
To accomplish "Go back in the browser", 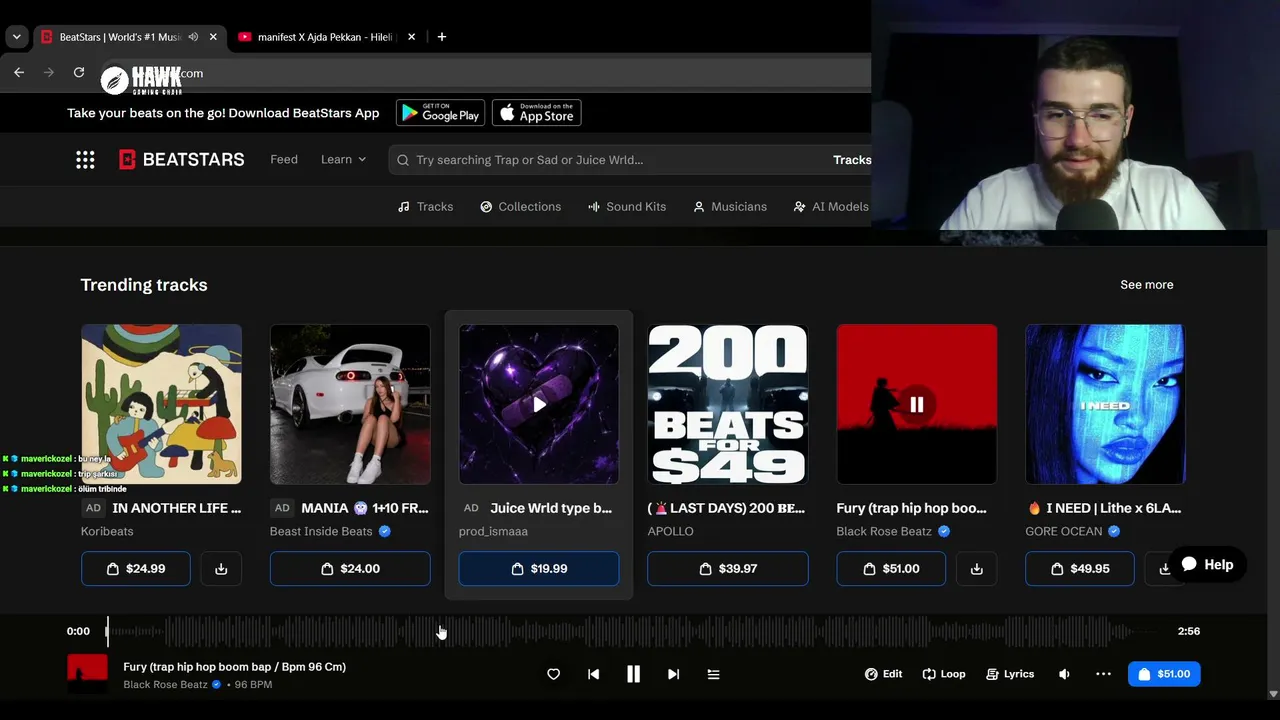I will [19, 72].
